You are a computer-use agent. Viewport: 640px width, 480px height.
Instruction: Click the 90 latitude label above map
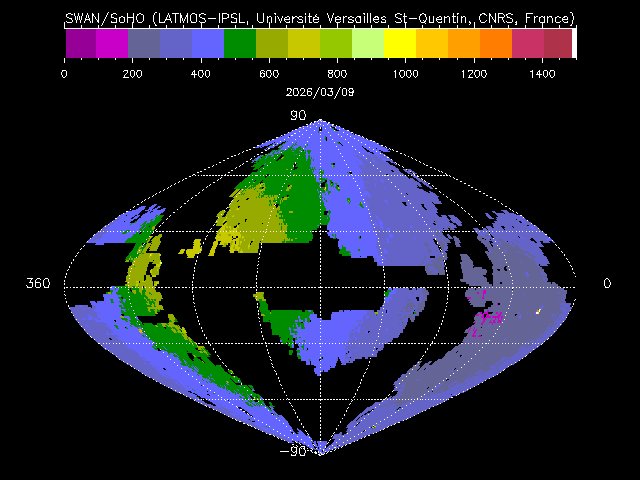click(298, 116)
